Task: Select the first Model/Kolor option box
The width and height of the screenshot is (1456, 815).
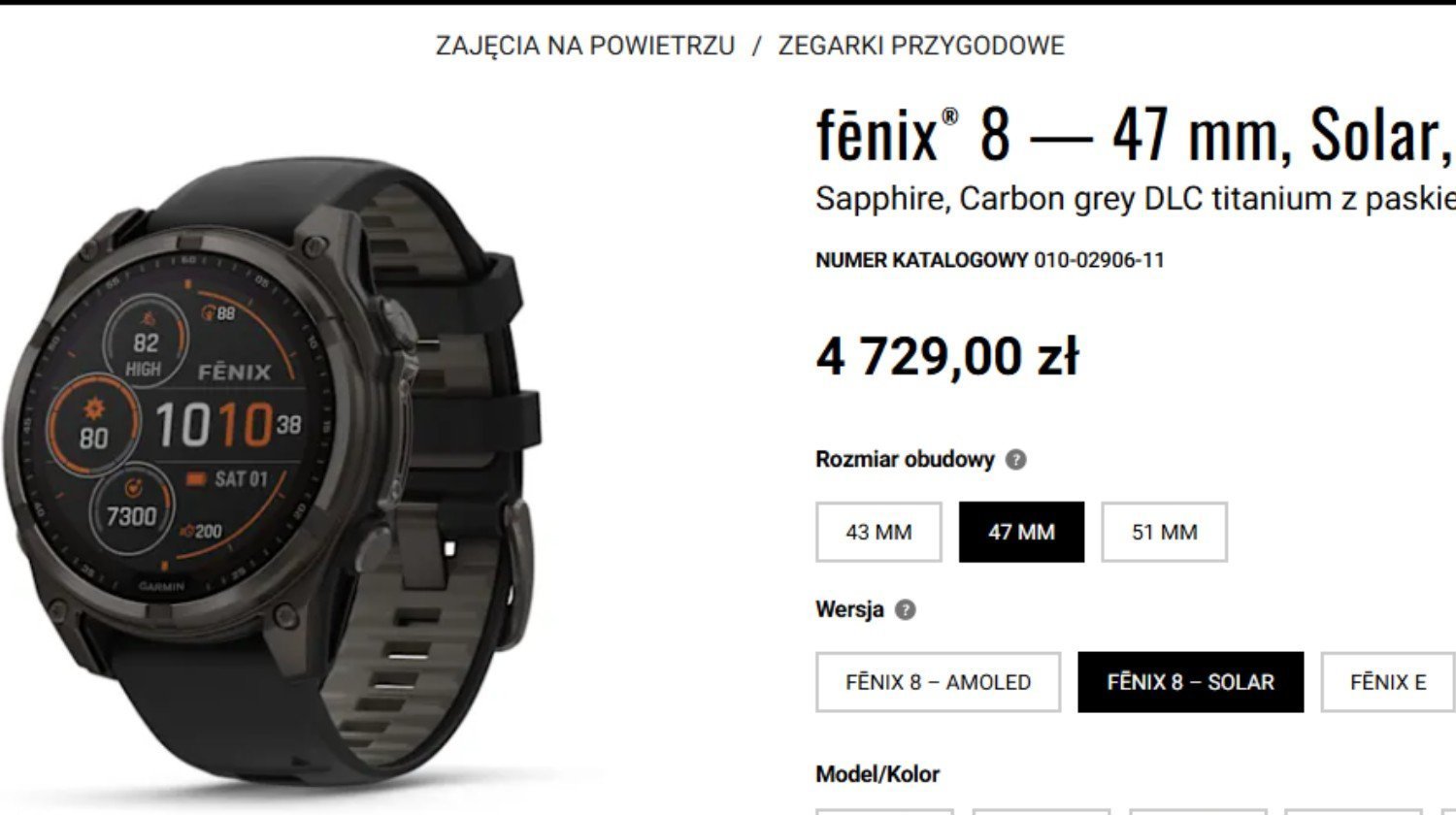Action: click(x=884, y=811)
